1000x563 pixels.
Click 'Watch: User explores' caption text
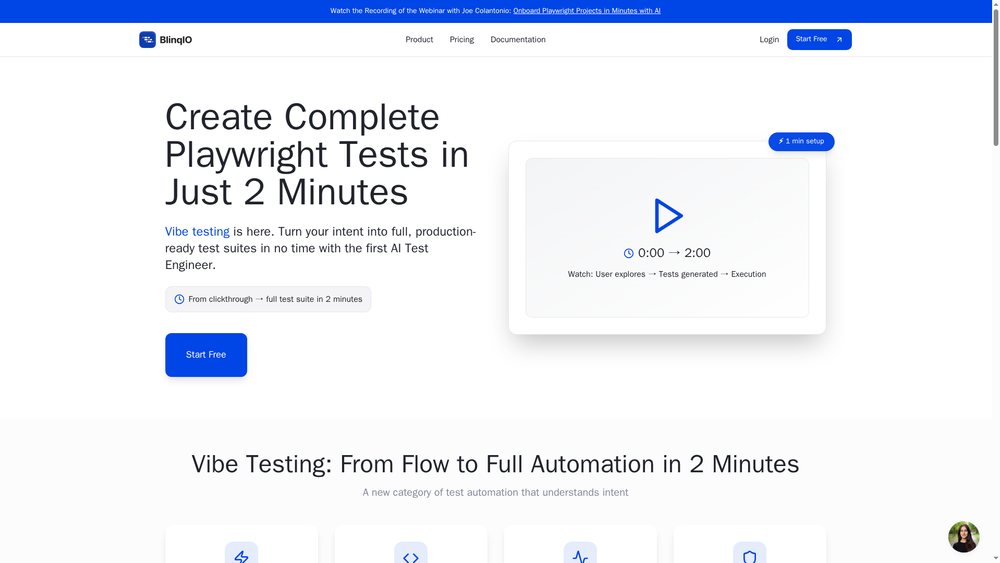pyautogui.click(x=667, y=274)
